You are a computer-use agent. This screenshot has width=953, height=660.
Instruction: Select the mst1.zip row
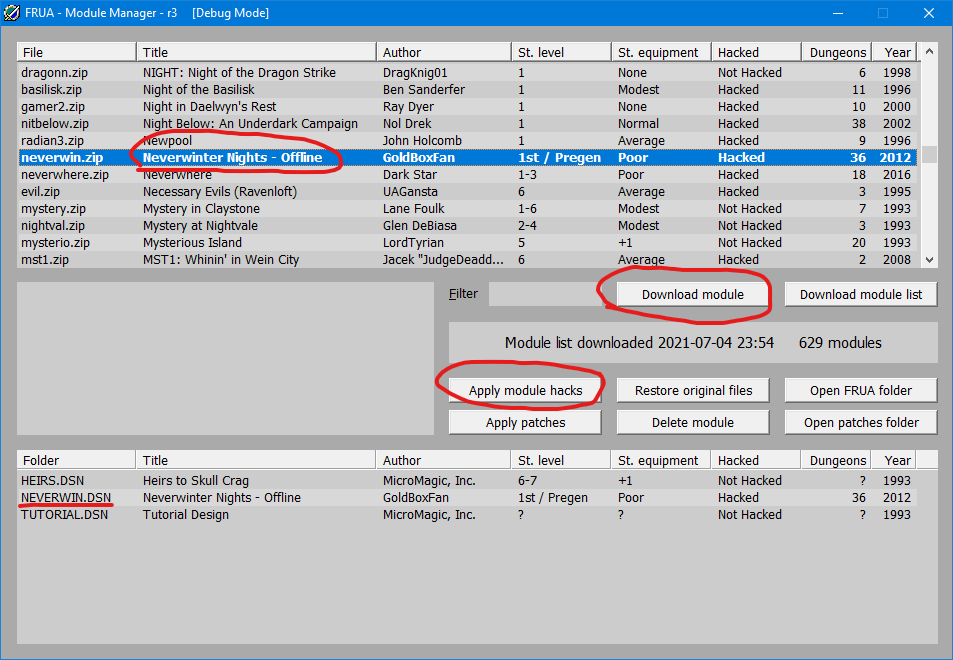(x=467, y=260)
